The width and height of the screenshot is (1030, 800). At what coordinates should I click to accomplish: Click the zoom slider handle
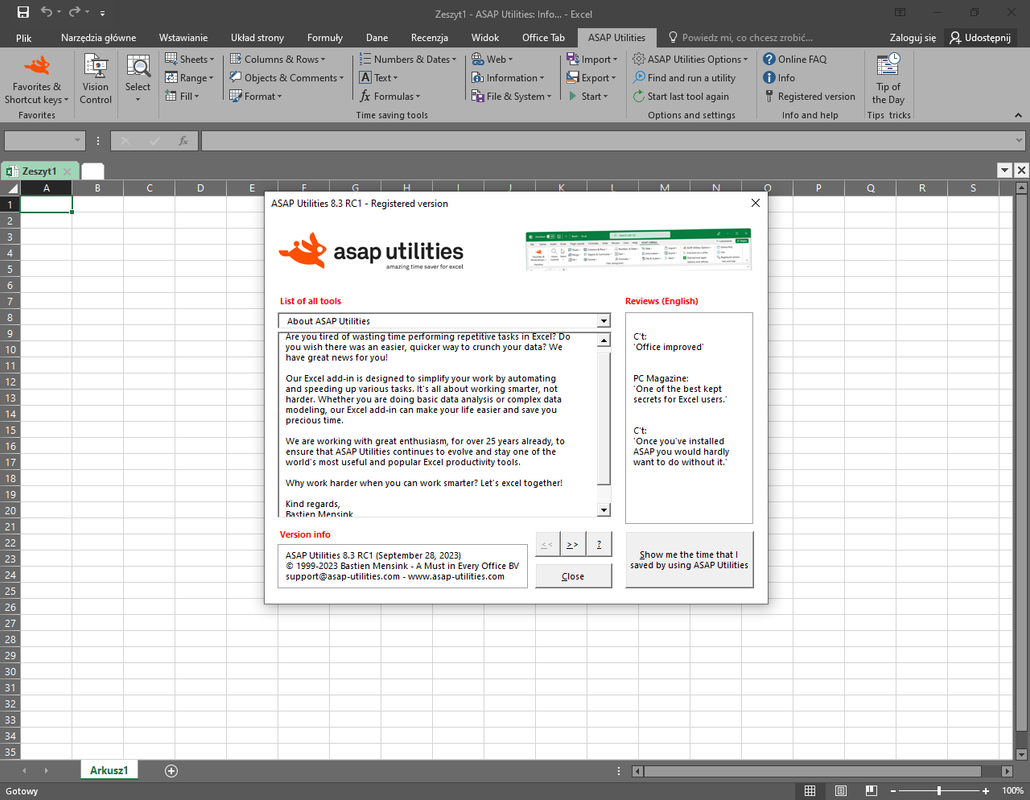939,791
